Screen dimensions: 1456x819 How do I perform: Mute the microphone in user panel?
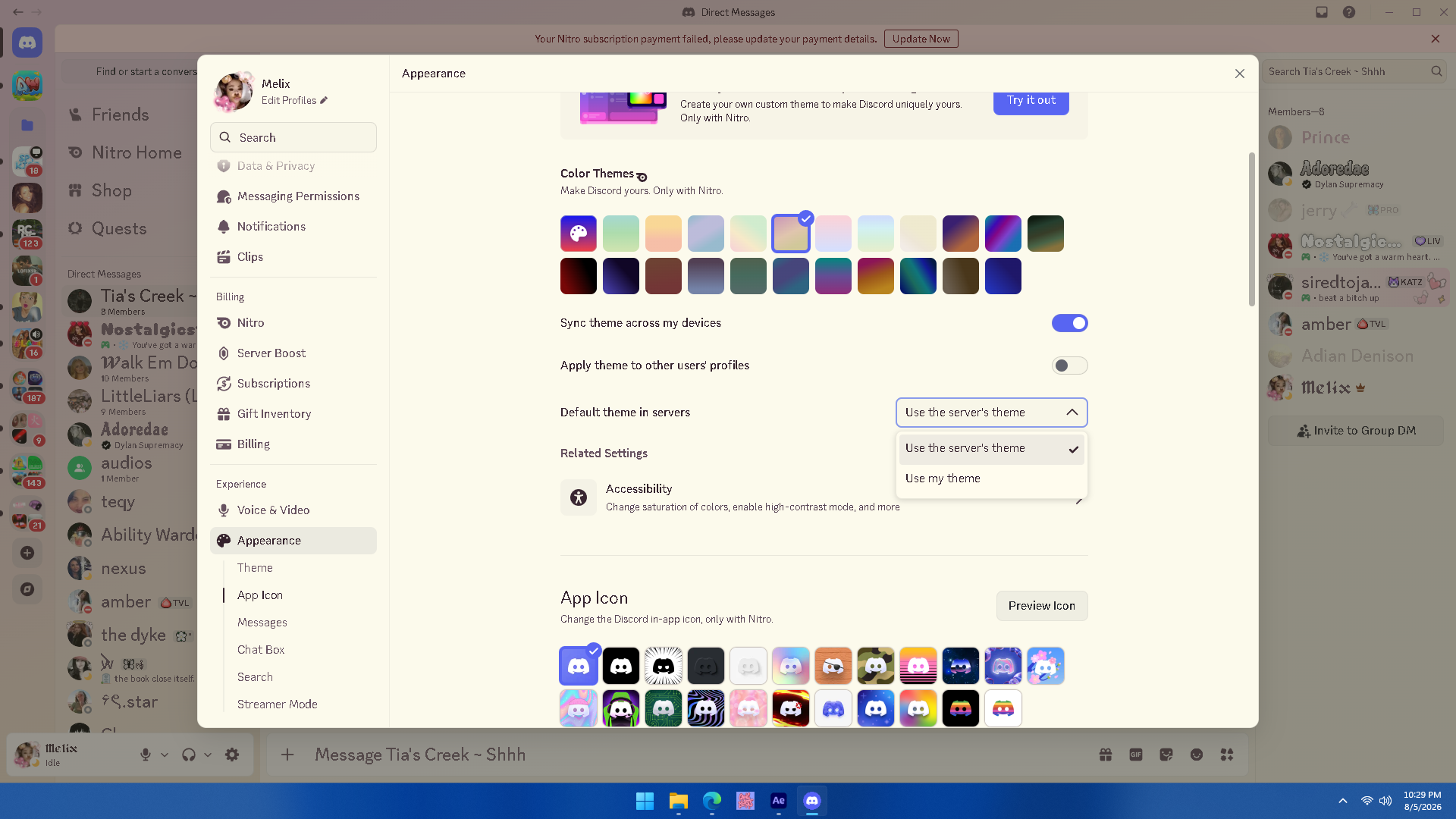(x=146, y=755)
